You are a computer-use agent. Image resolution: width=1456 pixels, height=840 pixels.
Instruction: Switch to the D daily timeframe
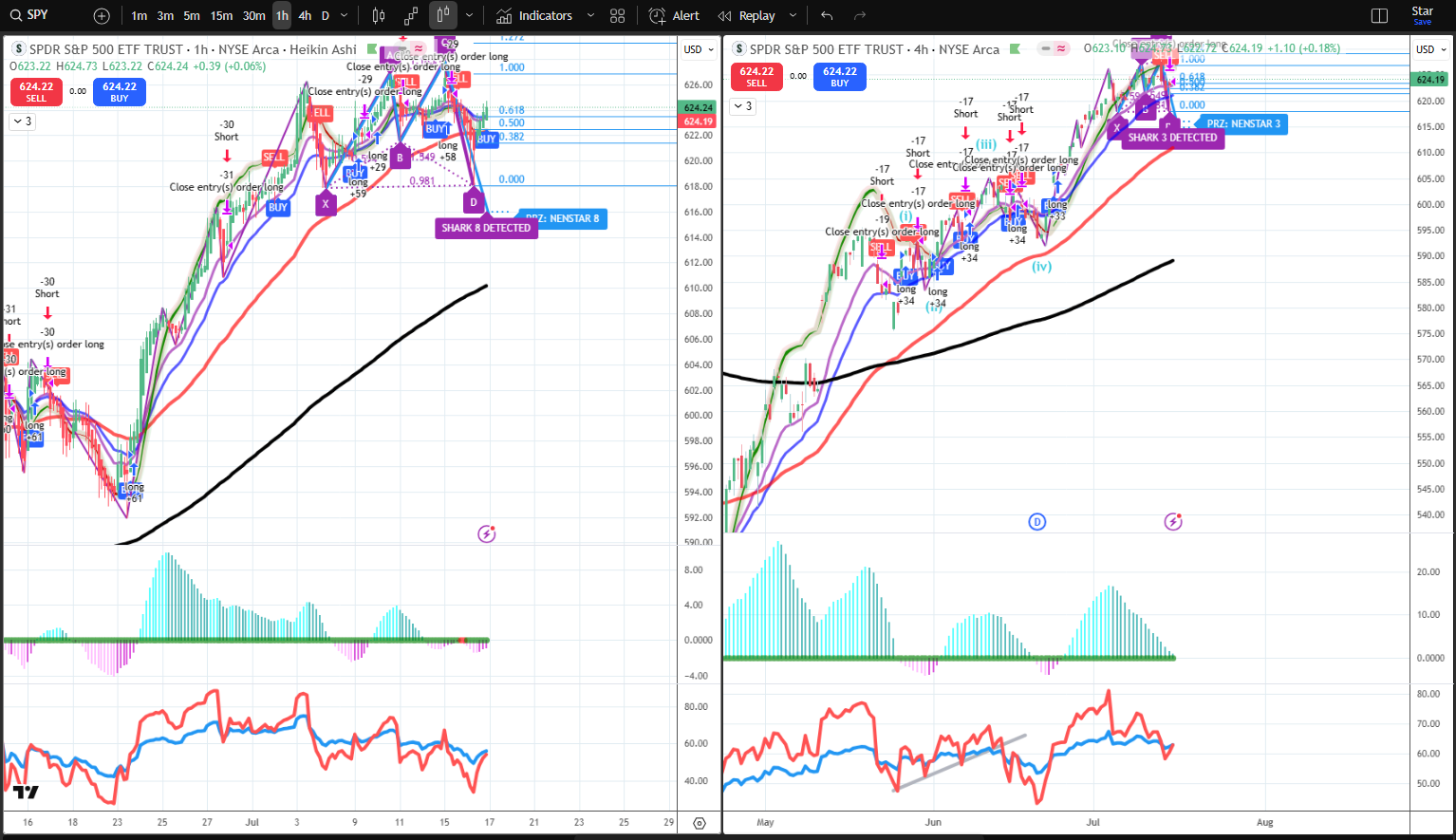[x=326, y=16]
